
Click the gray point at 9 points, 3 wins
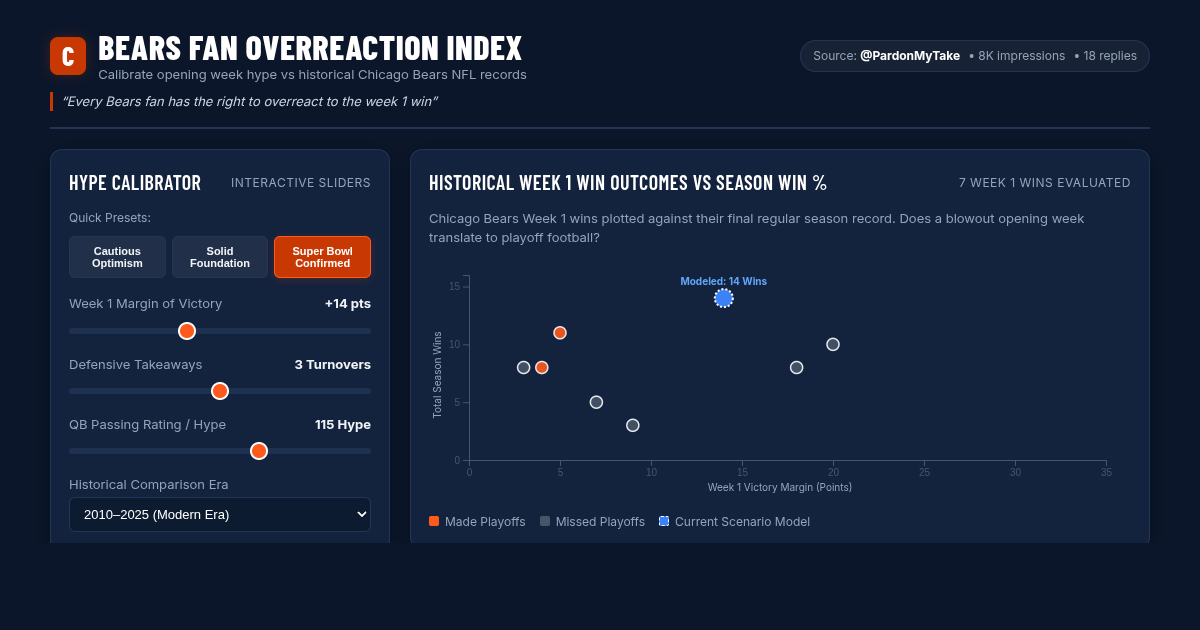coord(633,425)
